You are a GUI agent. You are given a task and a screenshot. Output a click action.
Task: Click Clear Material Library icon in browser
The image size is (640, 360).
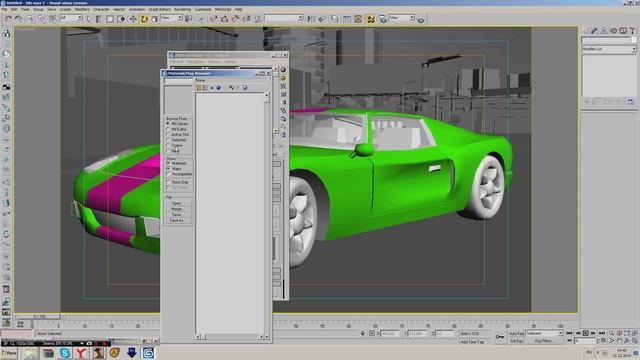tap(245, 87)
